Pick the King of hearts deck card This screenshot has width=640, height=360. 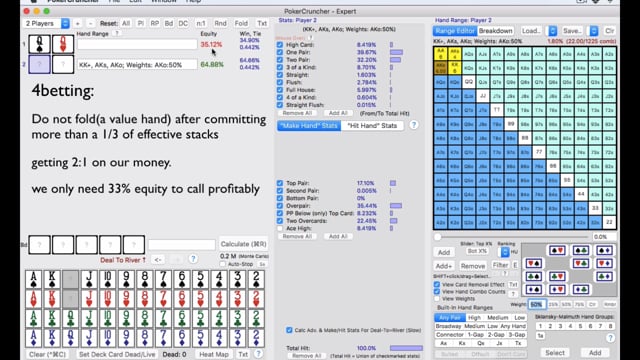point(52,299)
